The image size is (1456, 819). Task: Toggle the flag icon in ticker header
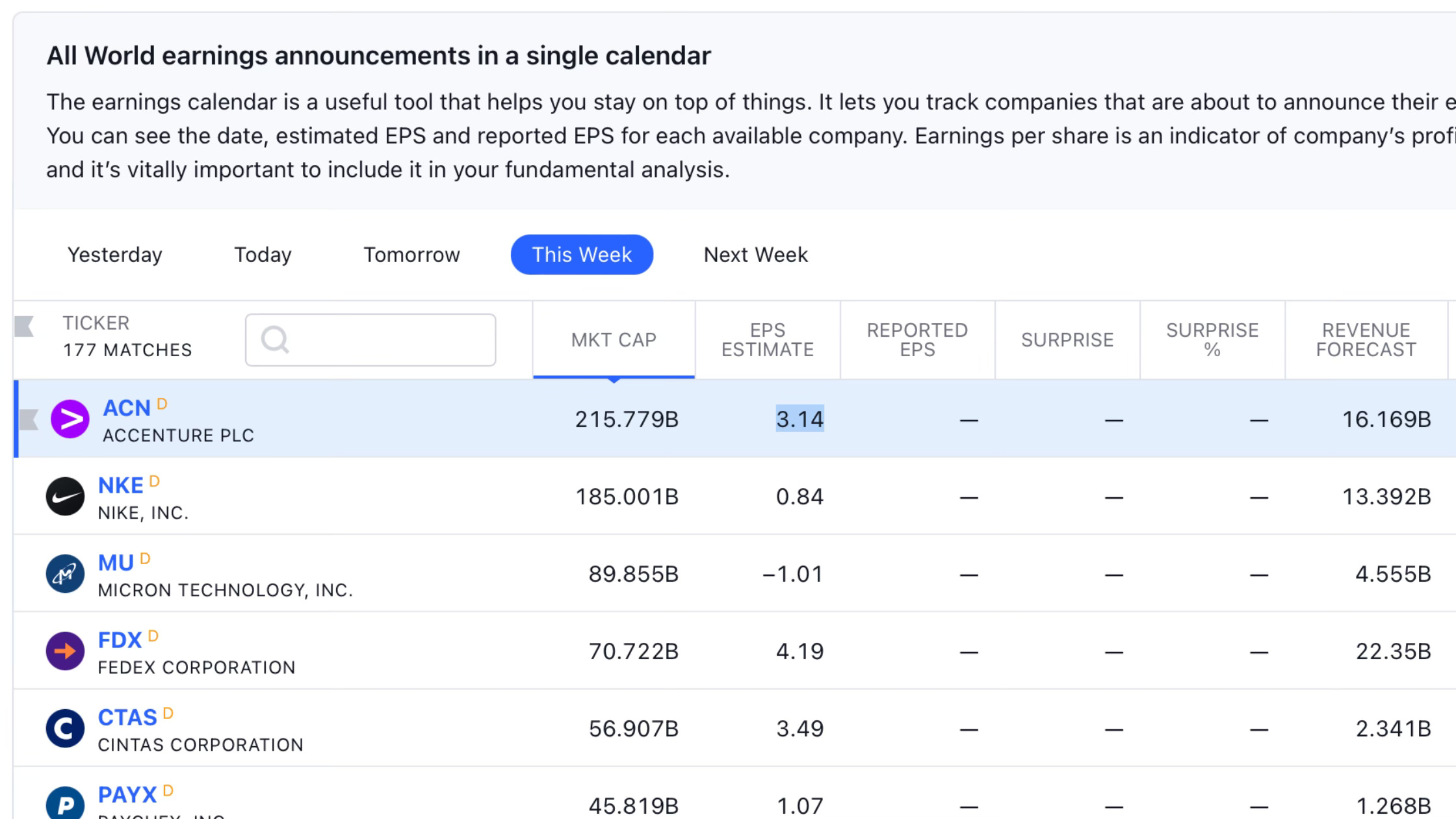click(24, 326)
